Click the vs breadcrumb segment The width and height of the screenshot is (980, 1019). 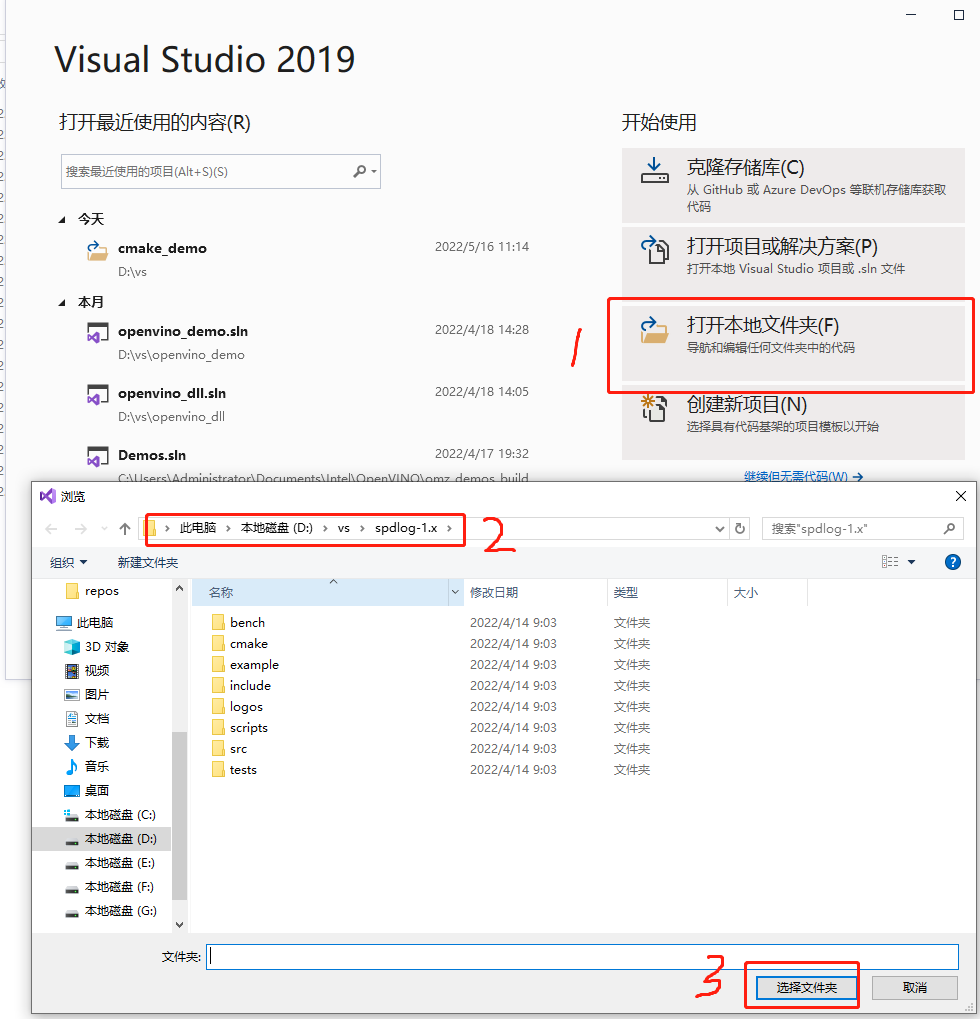[x=344, y=528]
